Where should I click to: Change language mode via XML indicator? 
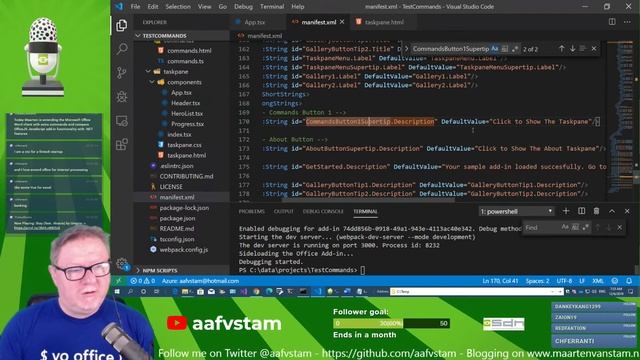click(x=598, y=281)
